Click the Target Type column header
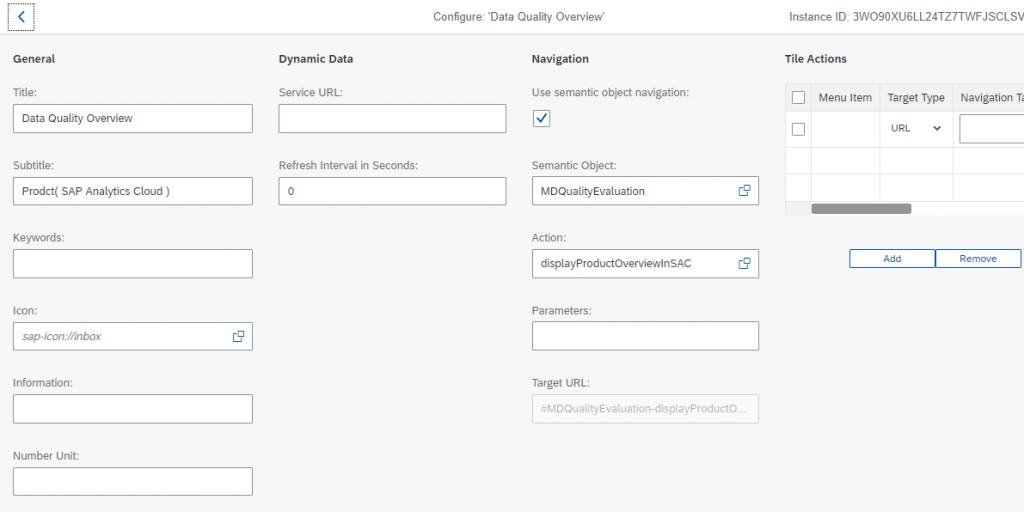Screen dimensions: 1024x512 (x=916, y=97)
